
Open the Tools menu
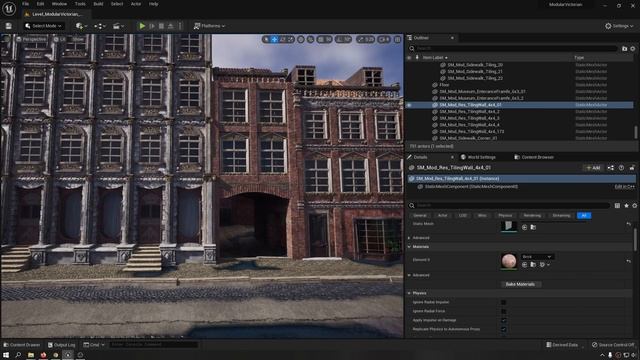[80, 4]
